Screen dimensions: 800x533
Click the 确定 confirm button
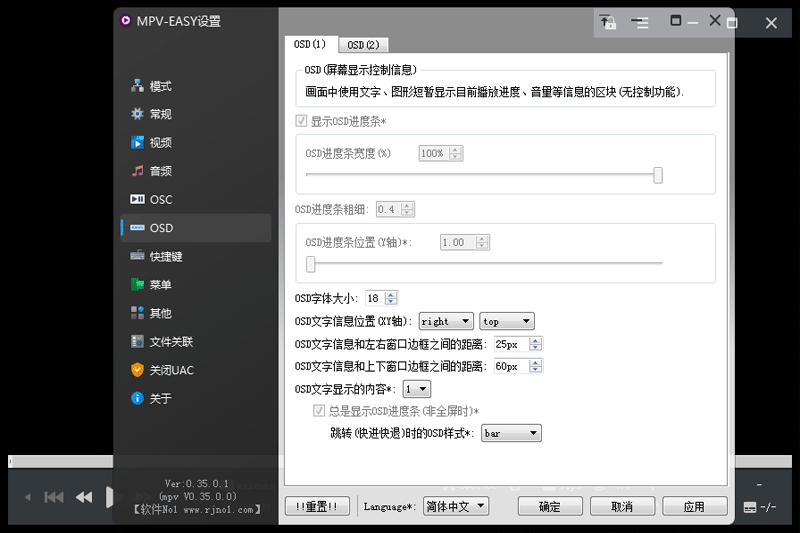[550, 506]
